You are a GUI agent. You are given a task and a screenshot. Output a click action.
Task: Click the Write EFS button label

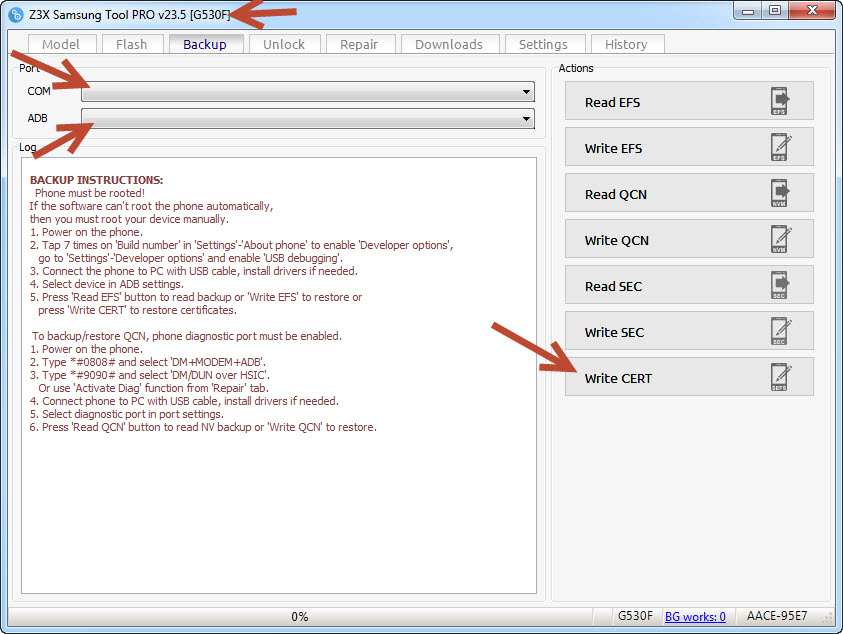tap(613, 148)
